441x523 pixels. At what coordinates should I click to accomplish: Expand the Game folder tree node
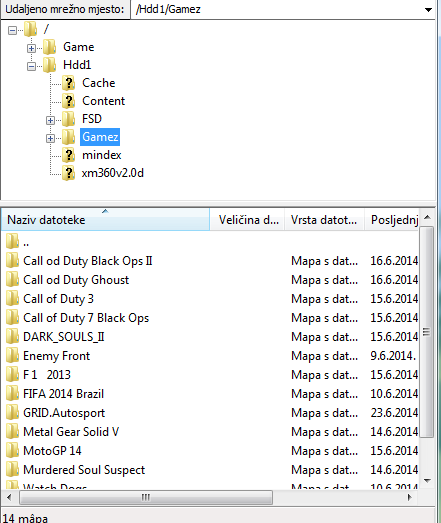point(31,48)
